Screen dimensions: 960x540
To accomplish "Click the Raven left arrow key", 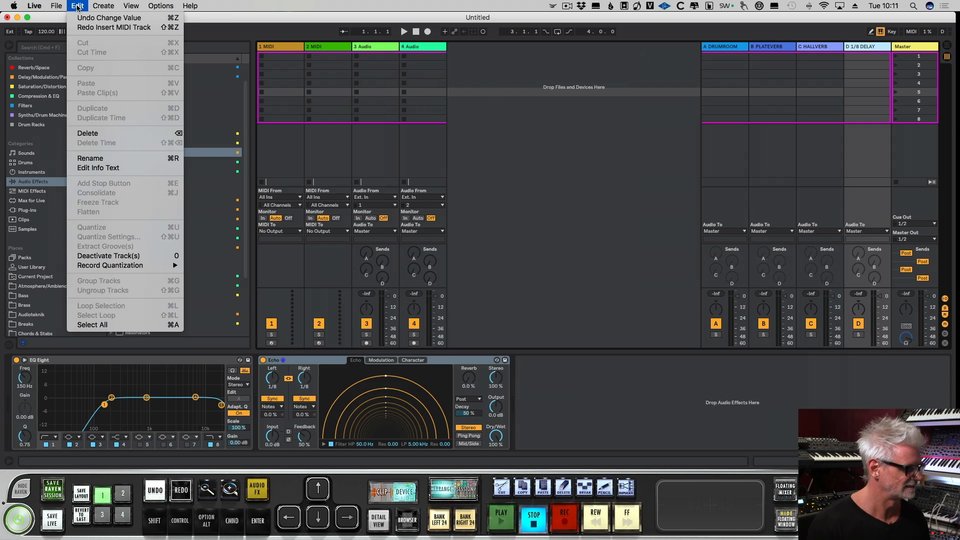I will (288, 517).
